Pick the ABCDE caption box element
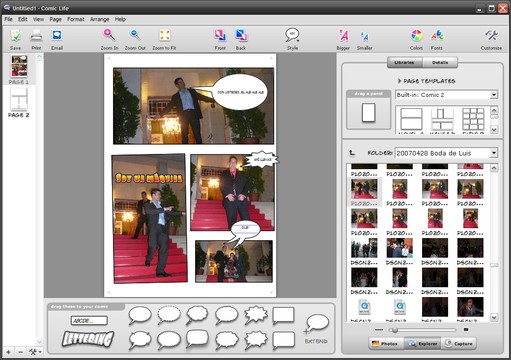The image size is (511, 360). [x=89, y=321]
